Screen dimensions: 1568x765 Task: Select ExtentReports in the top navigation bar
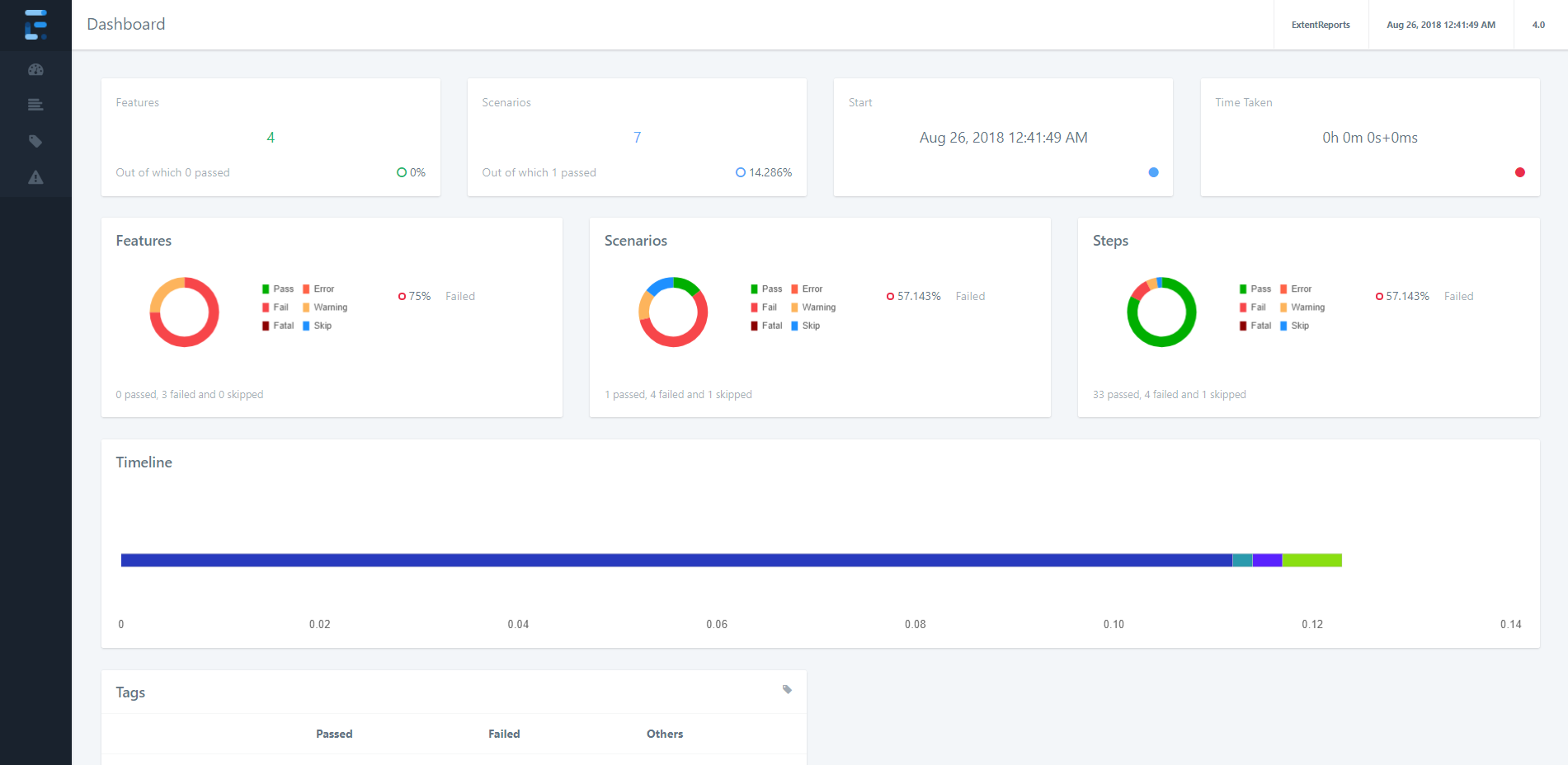1321,25
